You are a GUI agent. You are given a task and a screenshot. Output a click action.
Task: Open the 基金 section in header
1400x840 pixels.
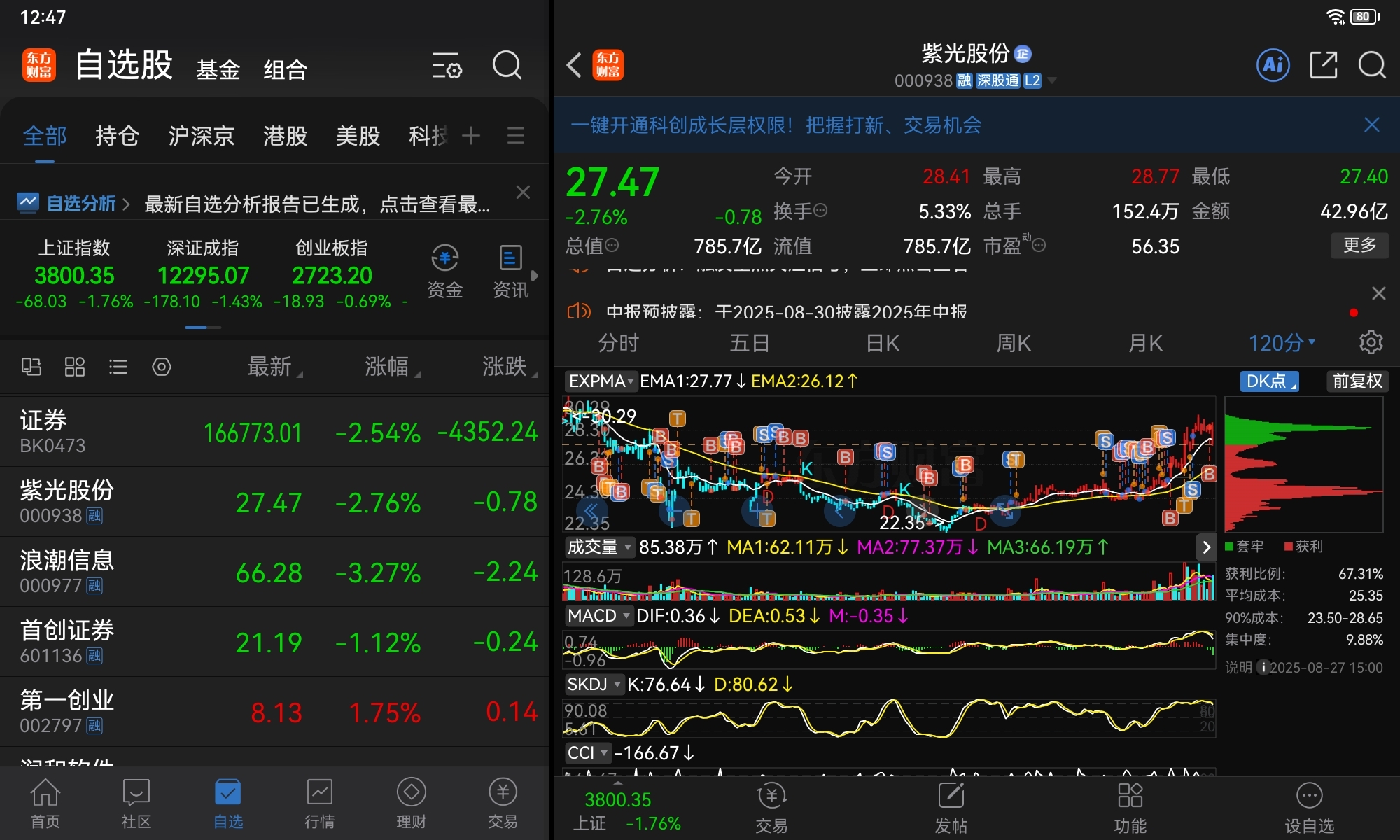[218, 69]
